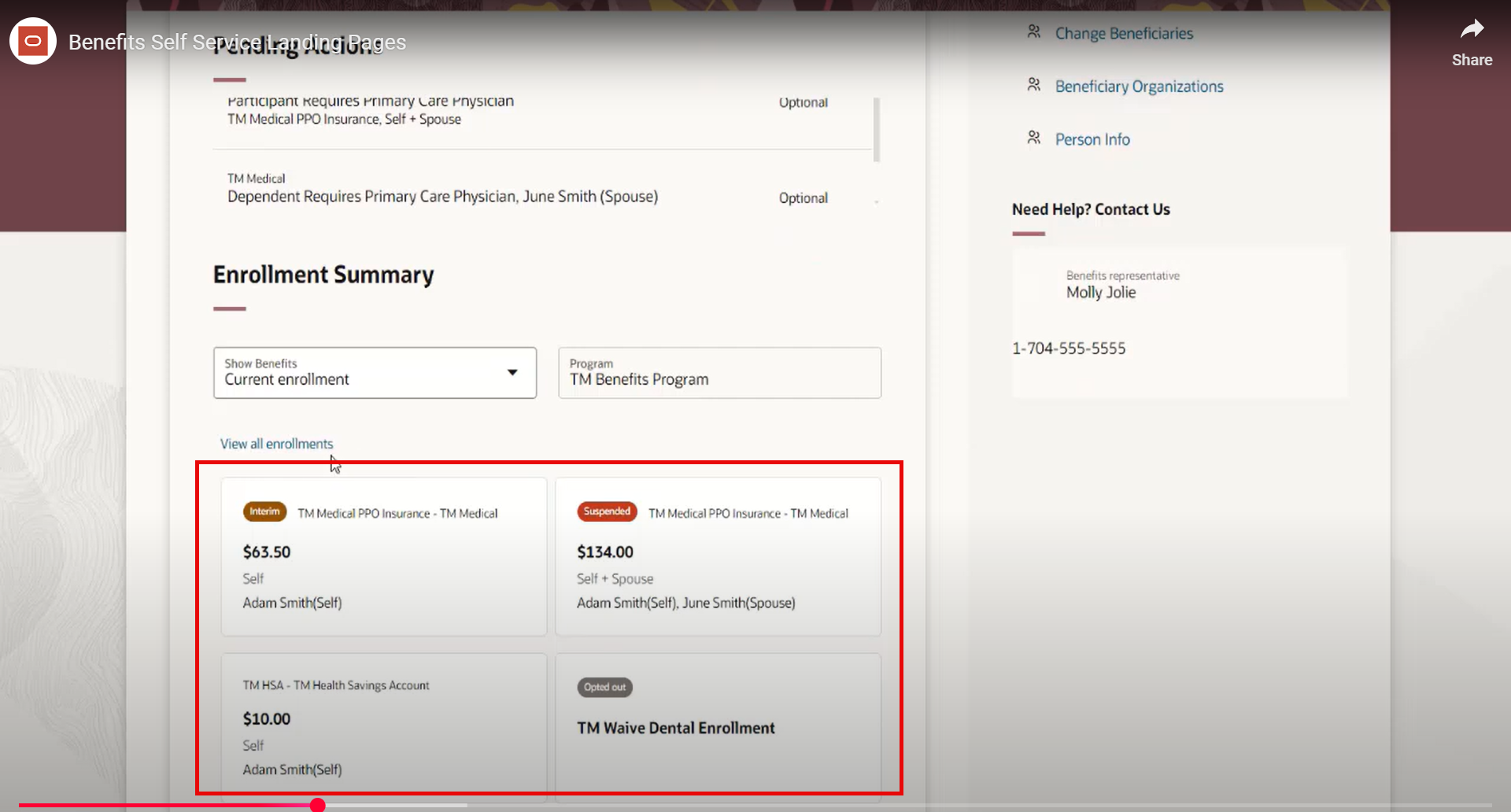Click the video title Benefits Self Service Landing Pages
This screenshot has width=1511, height=812.
click(x=237, y=42)
